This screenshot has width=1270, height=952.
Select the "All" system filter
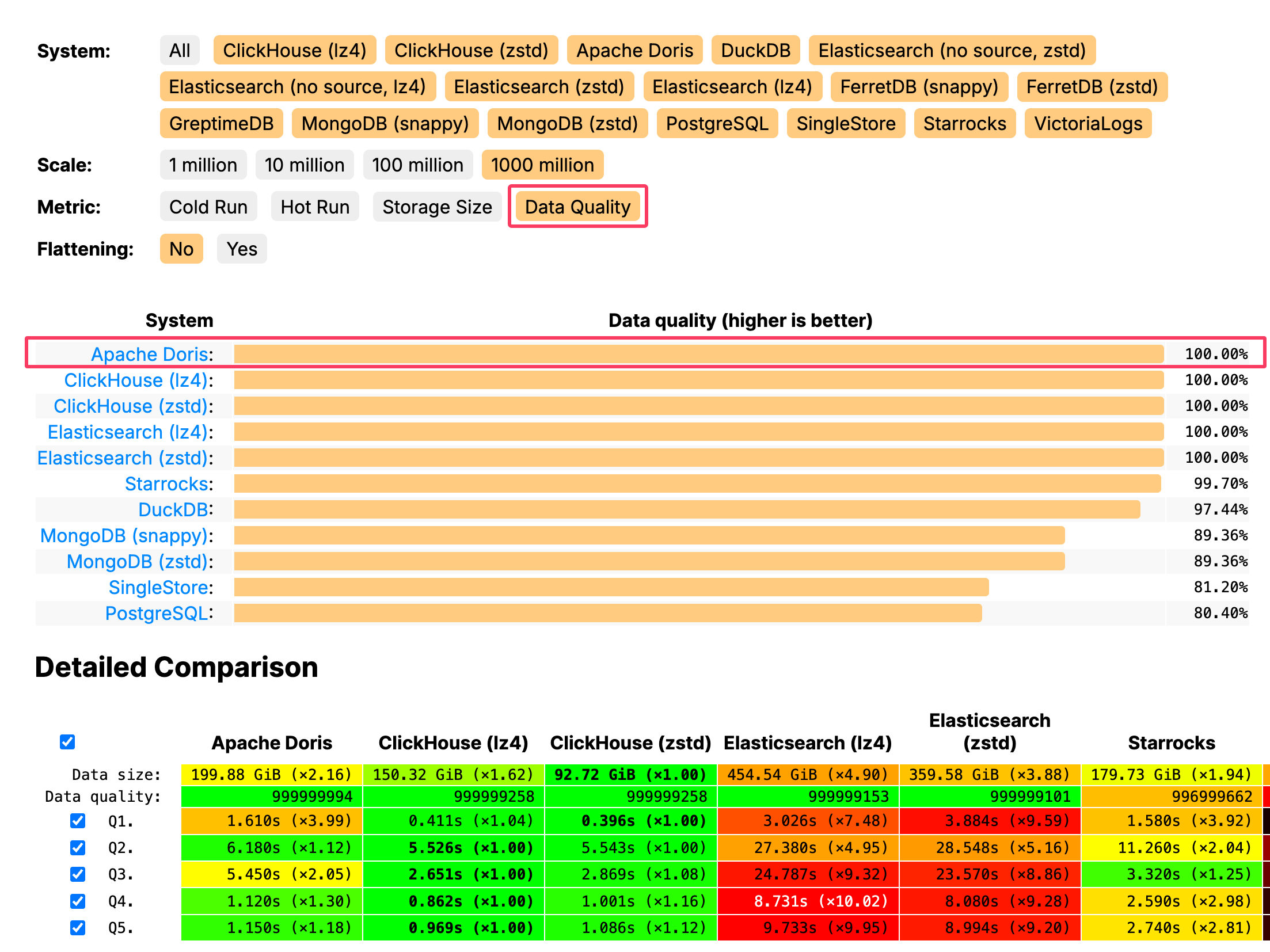click(x=179, y=50)
